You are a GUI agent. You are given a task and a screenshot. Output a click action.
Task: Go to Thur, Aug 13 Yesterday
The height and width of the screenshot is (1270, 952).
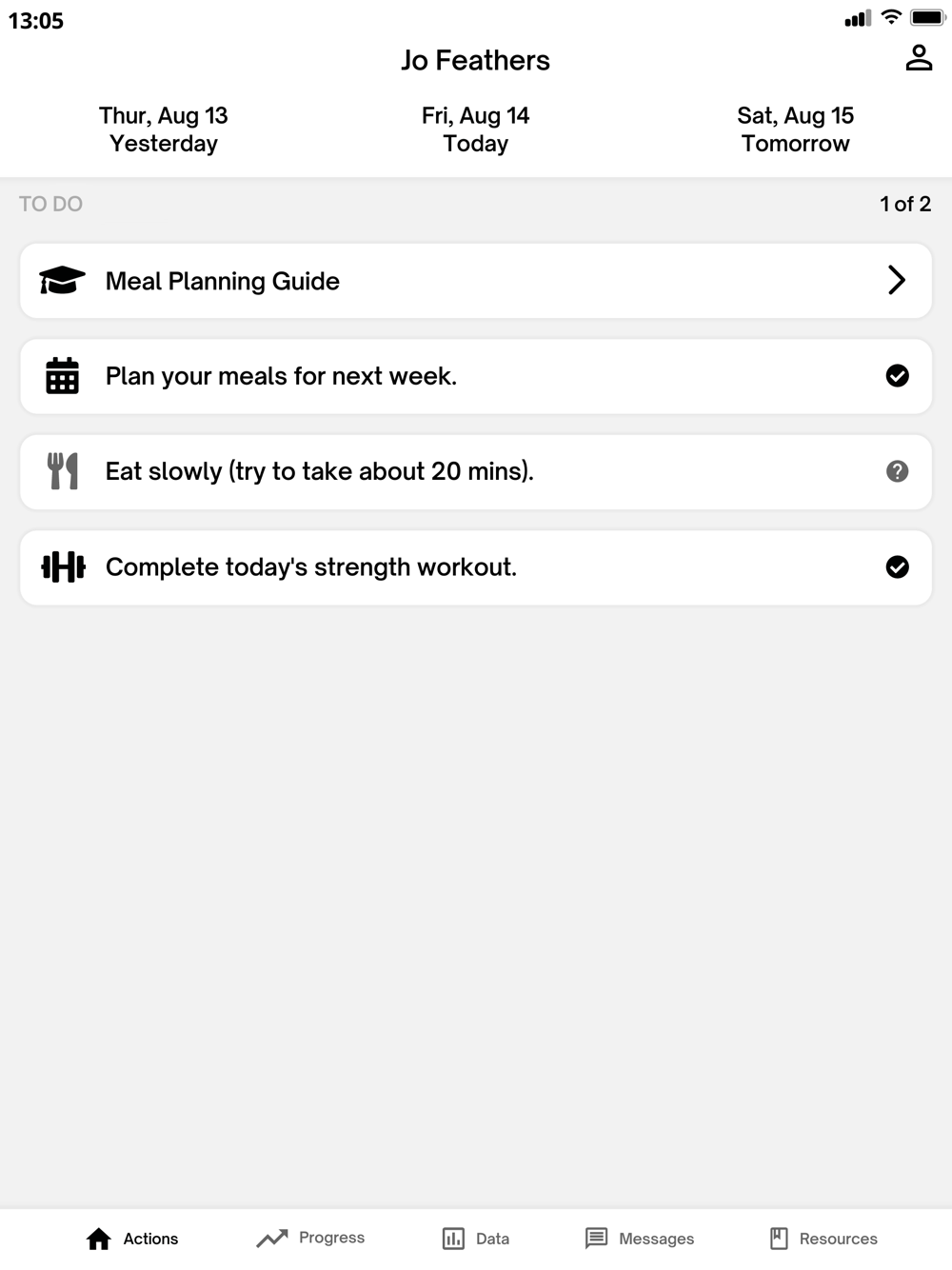click(x=164, y=129)
